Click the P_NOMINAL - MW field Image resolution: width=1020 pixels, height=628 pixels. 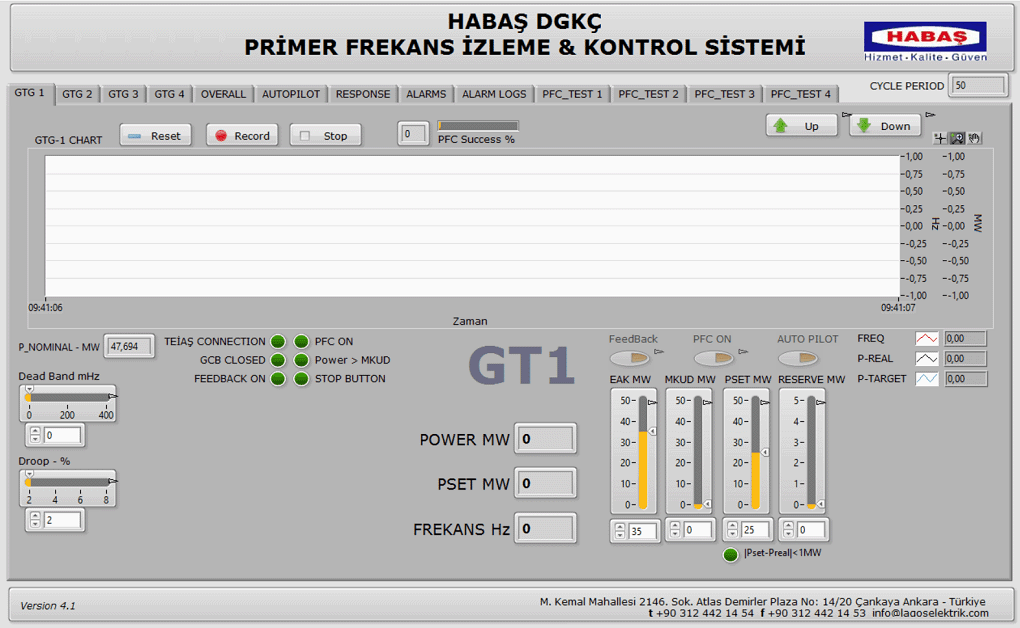pyautogui.click(x=129, y=346)
